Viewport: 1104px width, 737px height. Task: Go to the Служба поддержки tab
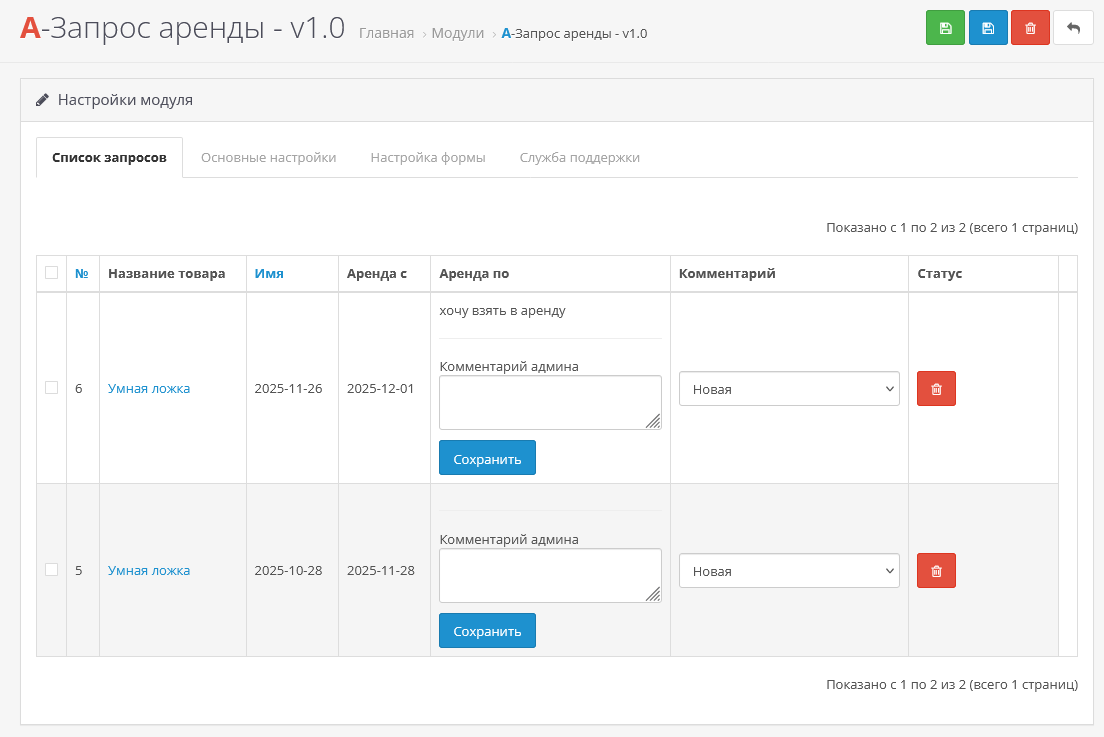579,158
